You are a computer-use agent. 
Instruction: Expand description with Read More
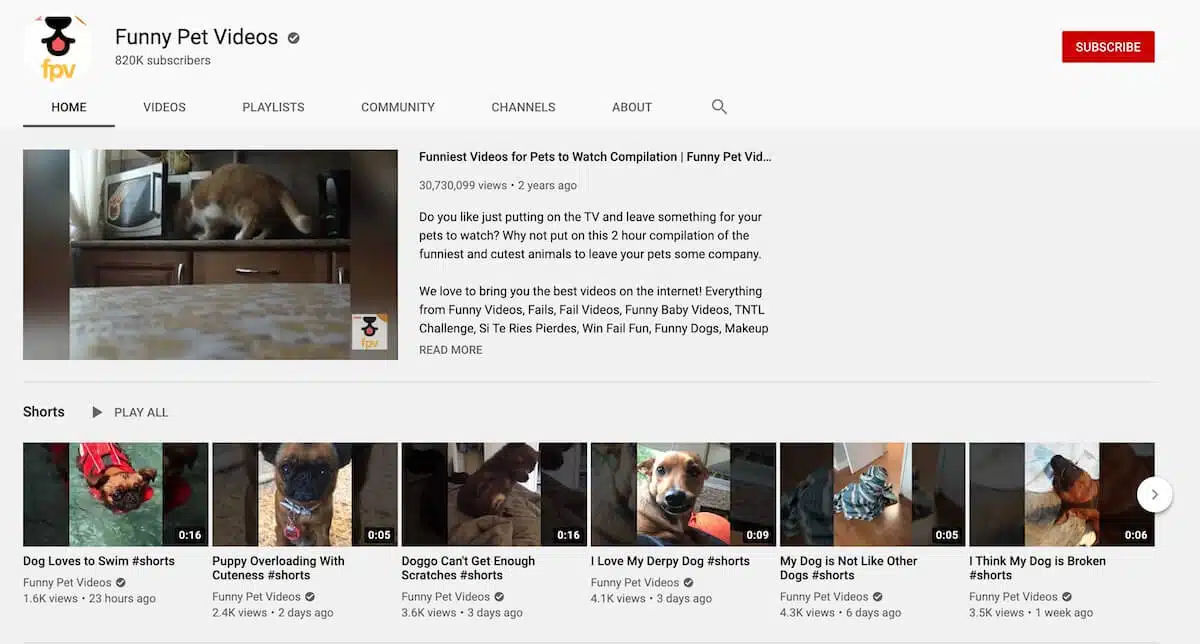point(451,350)
